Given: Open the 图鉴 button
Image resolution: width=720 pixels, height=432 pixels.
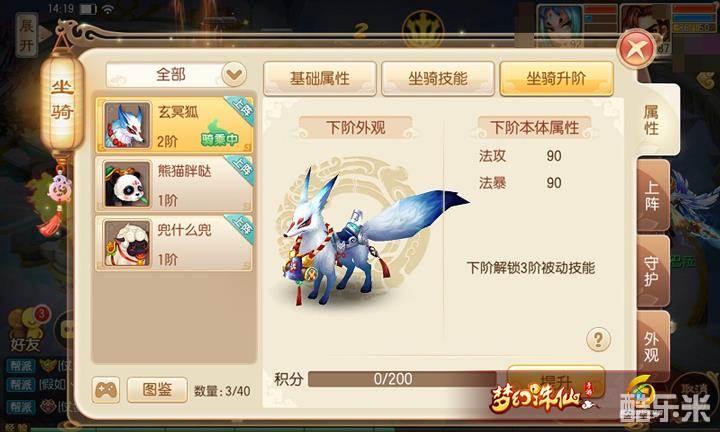Looking at the screenshot, I should (157, 390).
